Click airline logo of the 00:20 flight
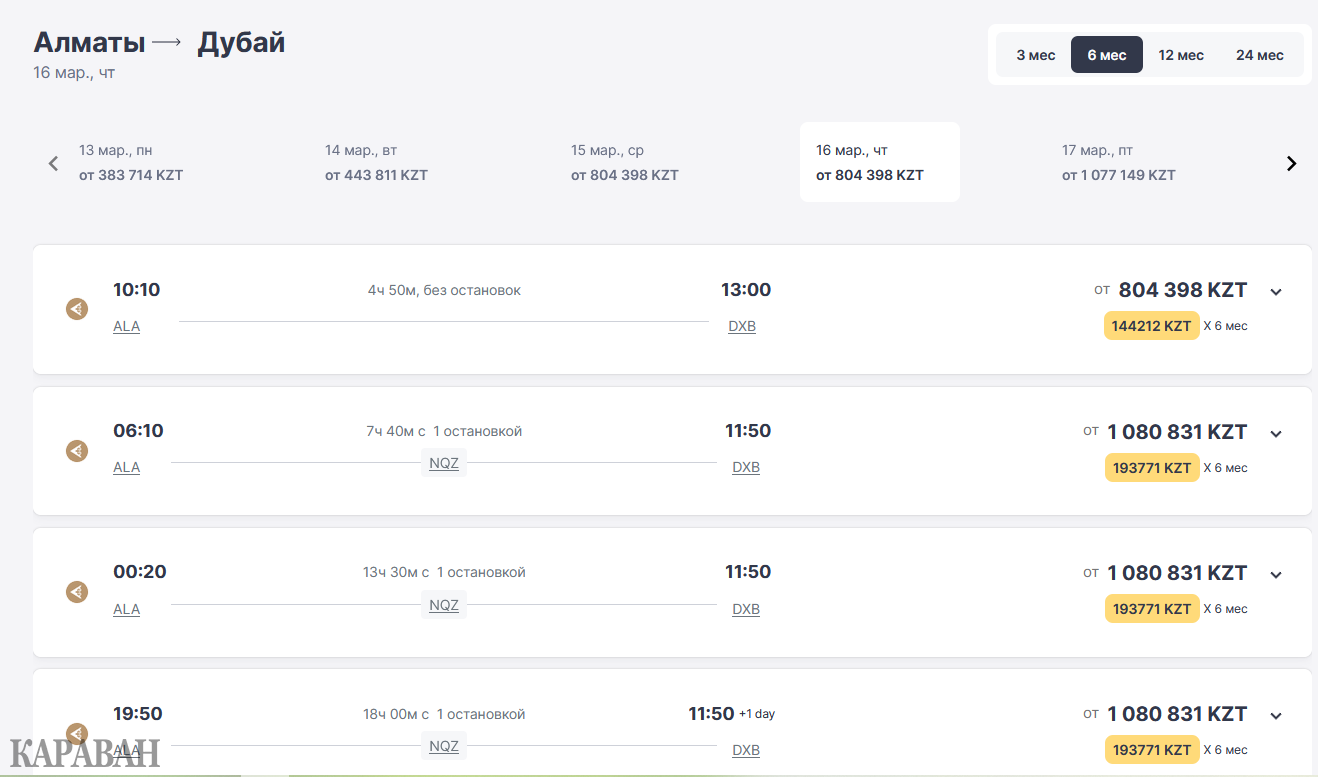 pos(77,592)
